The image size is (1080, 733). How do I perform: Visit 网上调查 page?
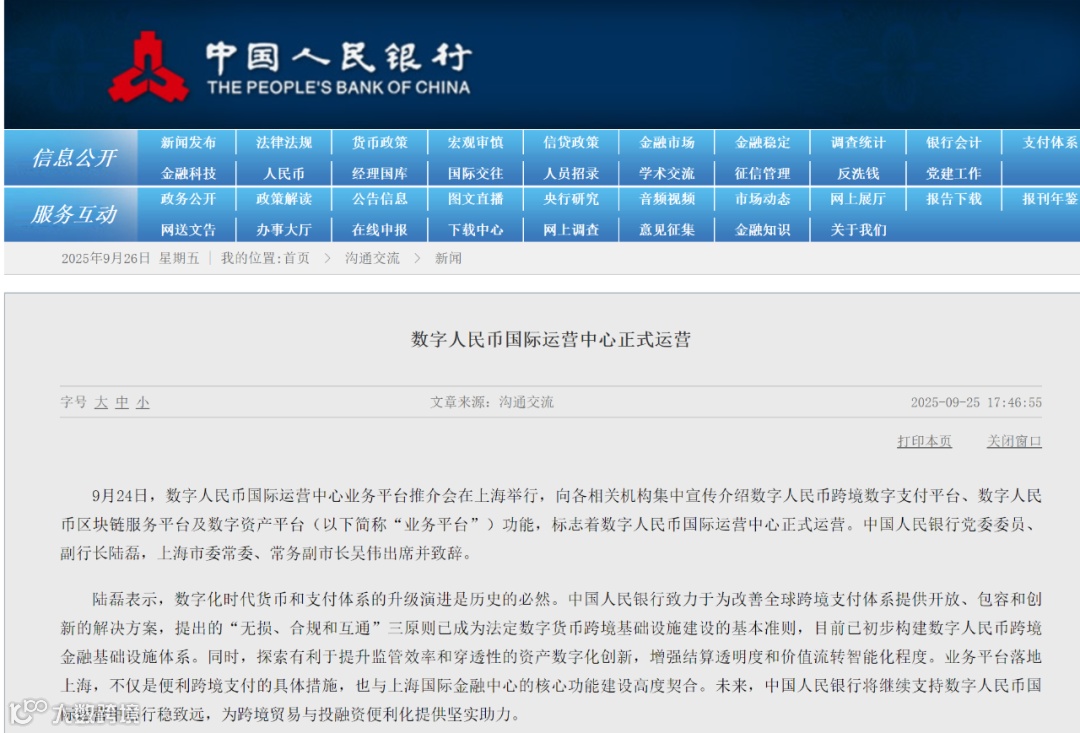pos(571,230)
